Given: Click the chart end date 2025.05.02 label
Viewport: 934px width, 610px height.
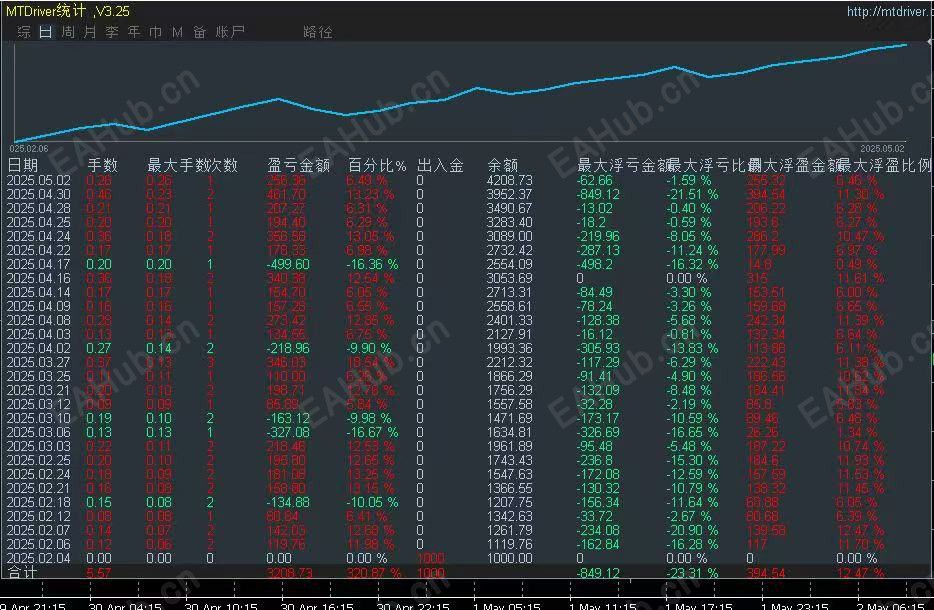Looking at the screenshot, I should click(x=882, y=148).
